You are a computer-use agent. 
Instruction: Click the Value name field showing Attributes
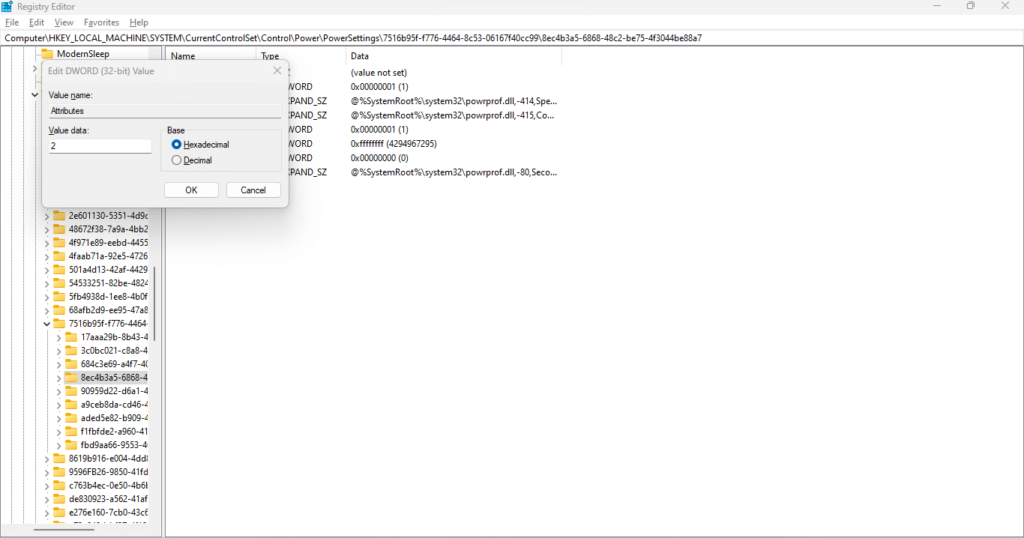(165, 111)
